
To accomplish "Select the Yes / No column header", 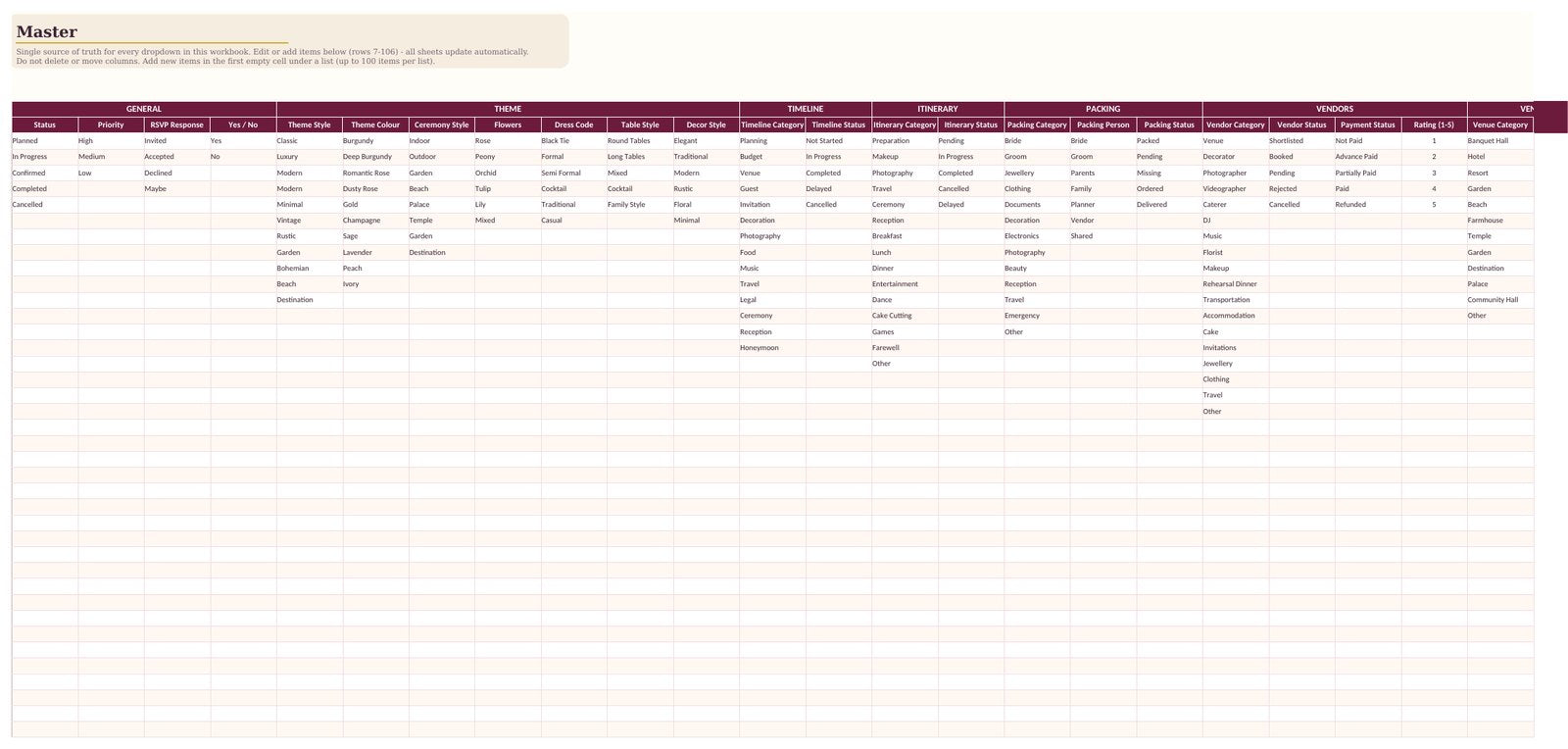I will pos(243,125).
